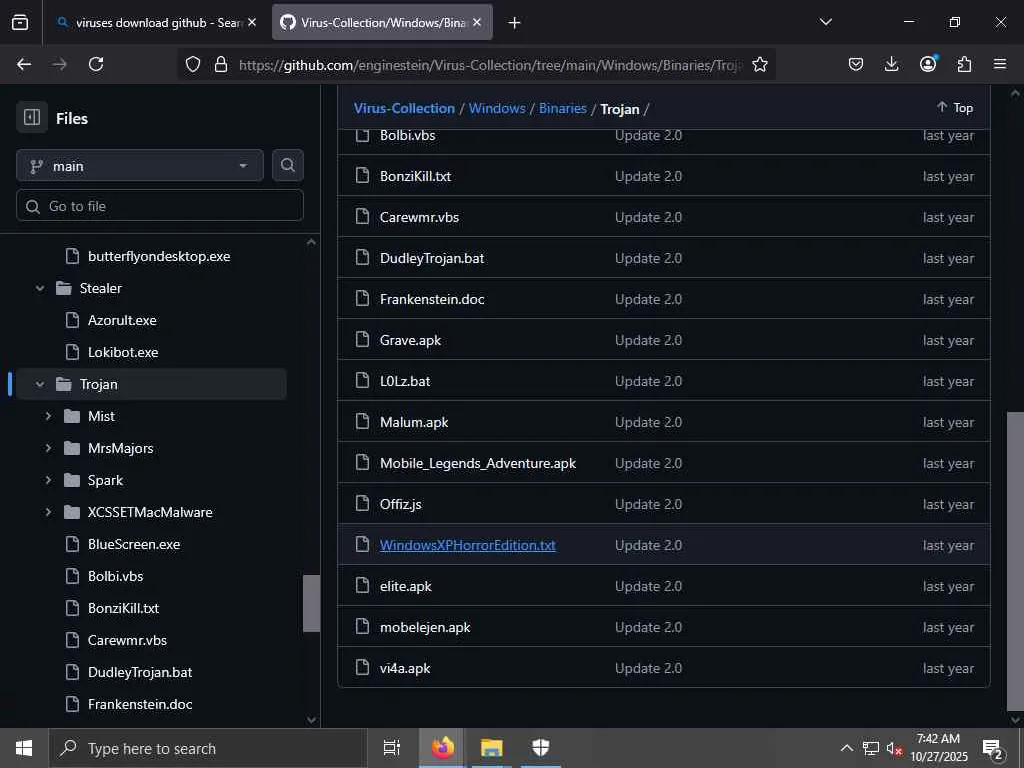Screen dimensions: 1024x768
Task: Open Offiz.js in the file list
Action: [400, 504]
